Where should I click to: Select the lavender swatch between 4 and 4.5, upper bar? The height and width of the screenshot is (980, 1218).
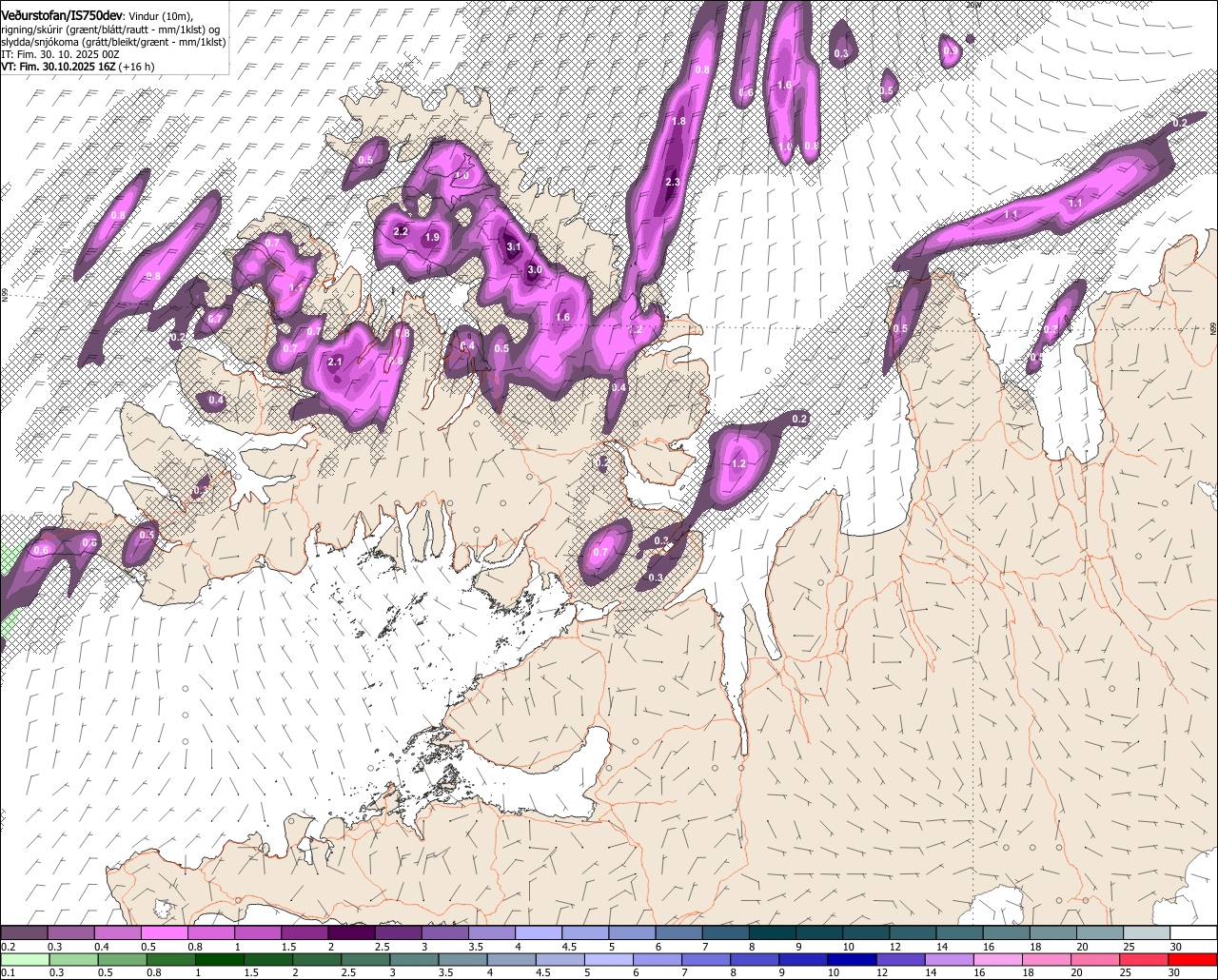click(x=539, y=932)
